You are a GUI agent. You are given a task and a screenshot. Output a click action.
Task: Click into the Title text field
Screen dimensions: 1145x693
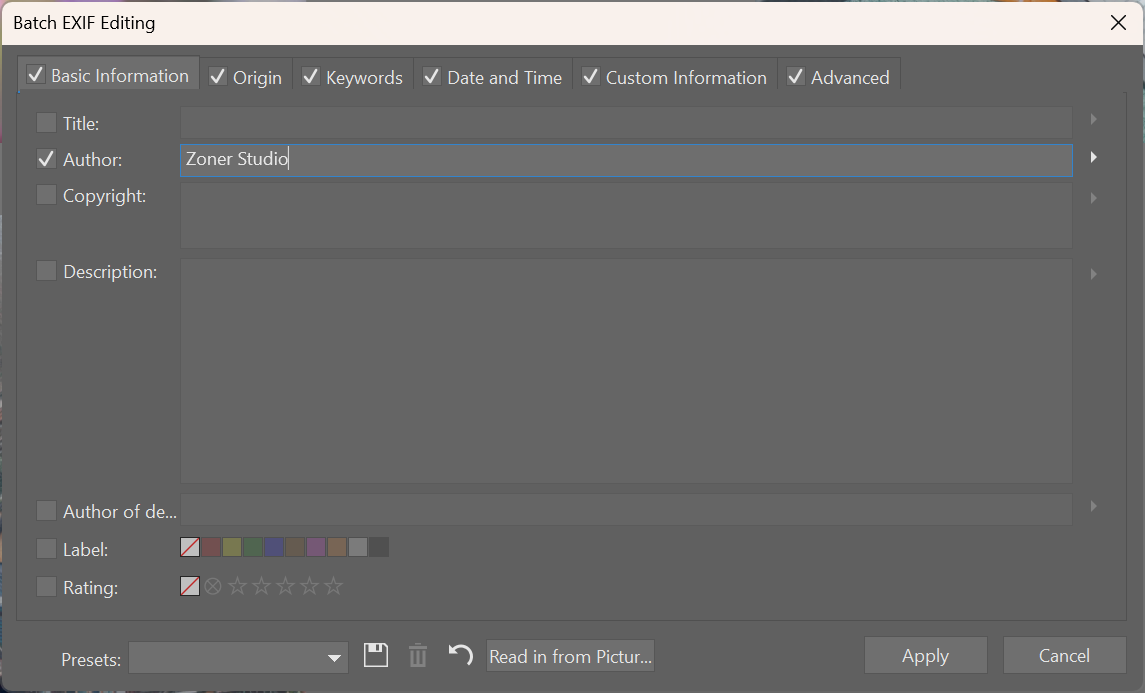tap(627, 122)
